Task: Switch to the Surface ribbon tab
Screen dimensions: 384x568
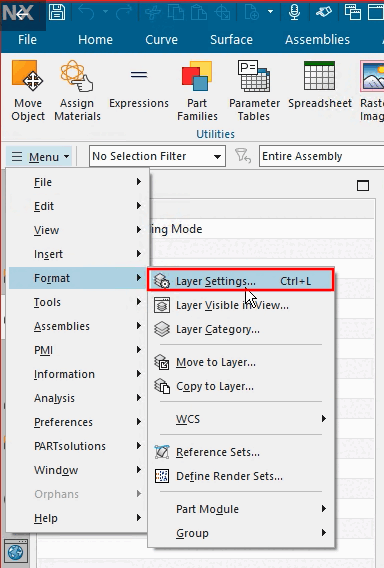Action: [231, 39]
